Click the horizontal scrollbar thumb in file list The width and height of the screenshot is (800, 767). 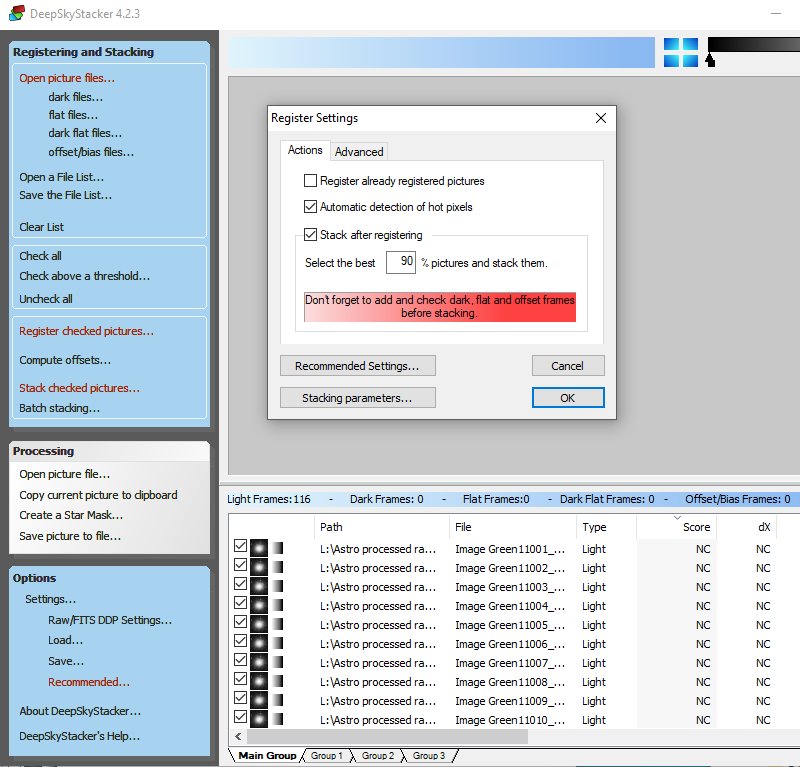coord(387,736)
